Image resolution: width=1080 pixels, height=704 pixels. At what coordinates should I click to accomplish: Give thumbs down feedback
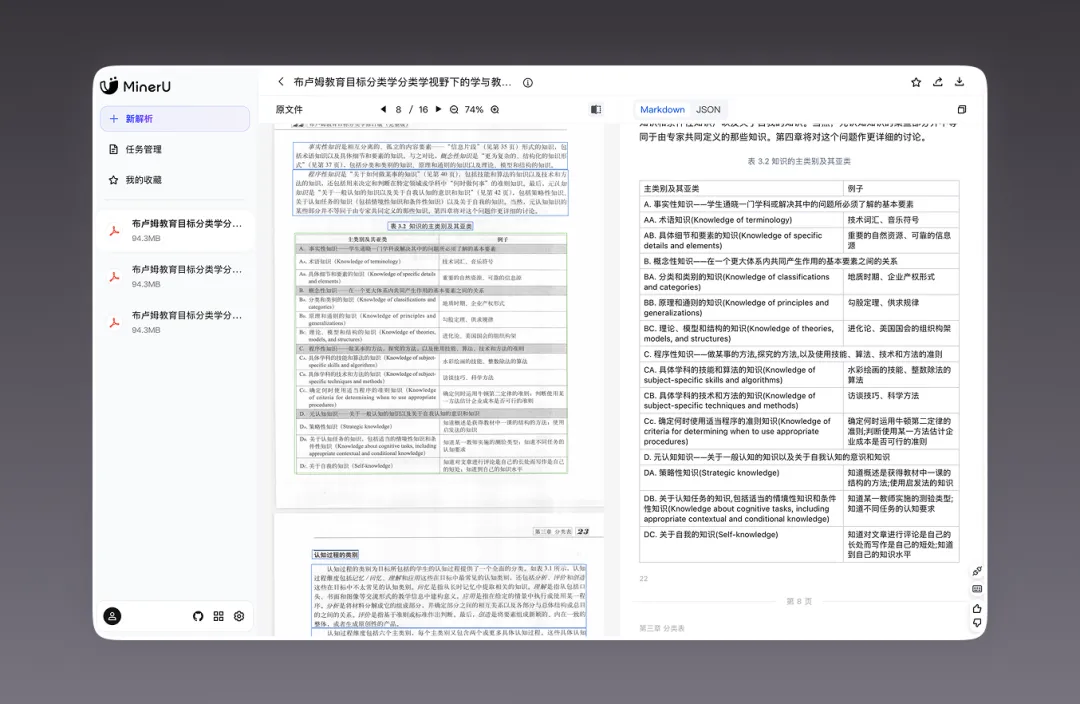coord(977,623)
